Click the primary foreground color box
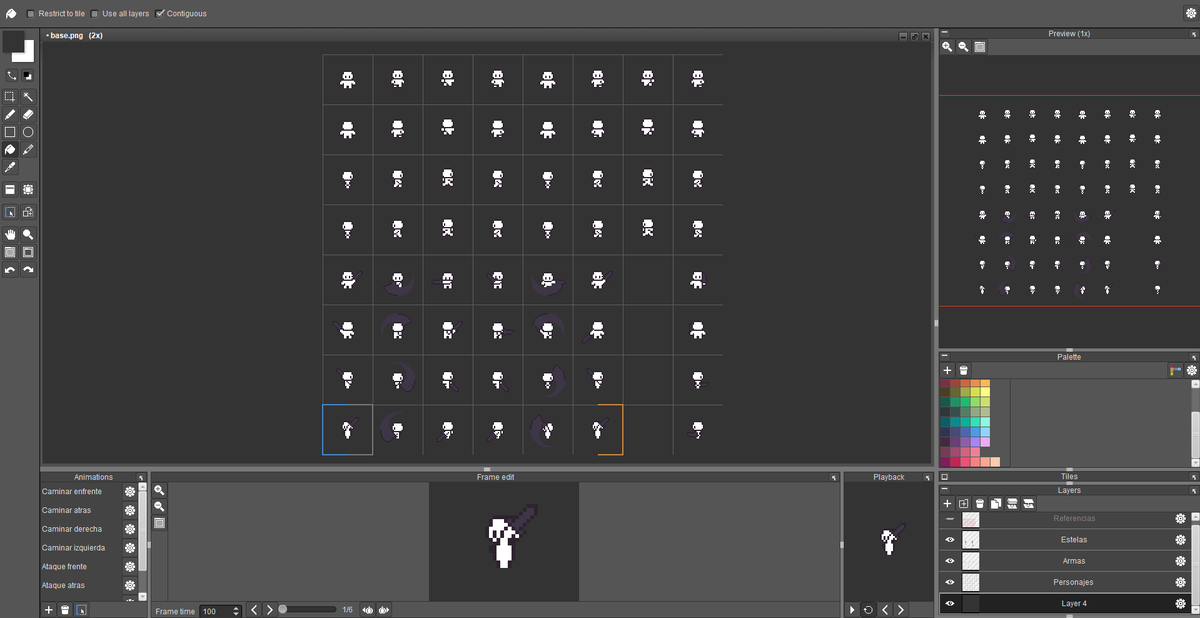Viewport: 1200px width, 618px height. (13, 41)
